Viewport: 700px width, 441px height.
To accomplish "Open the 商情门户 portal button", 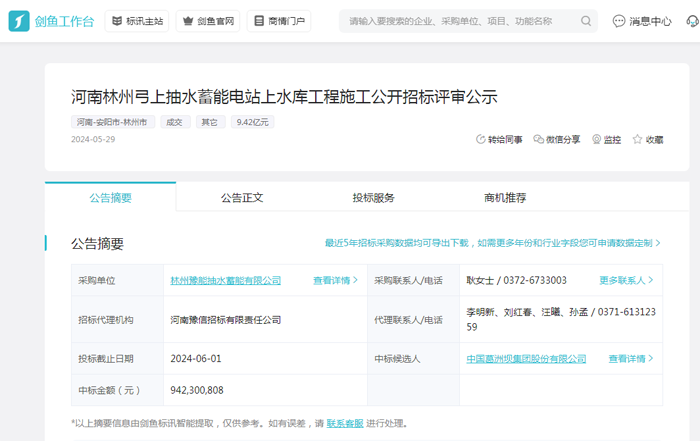I will pos(279,21).
